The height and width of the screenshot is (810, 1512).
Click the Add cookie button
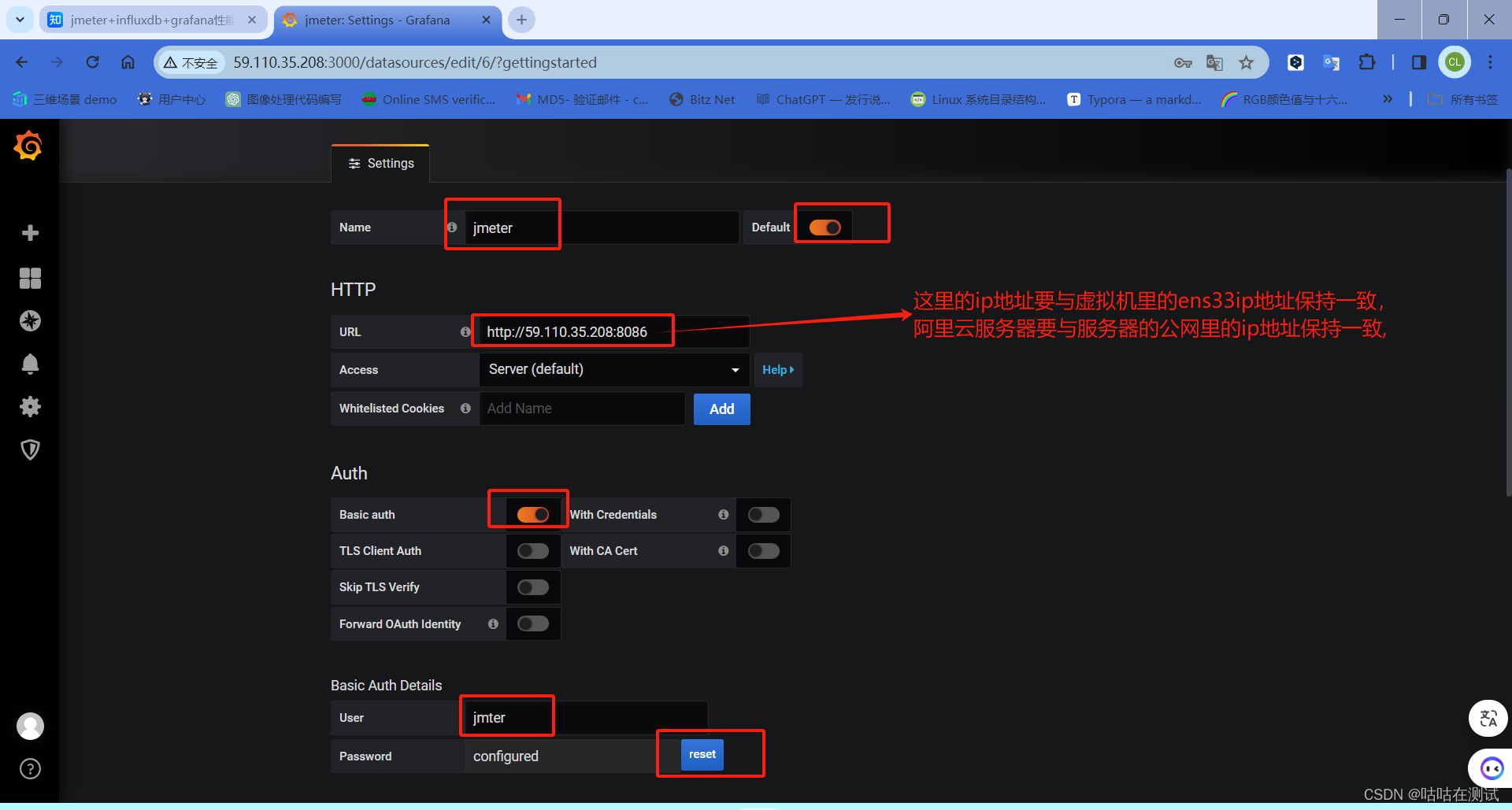pyautogui.click(x=721, y=409)
